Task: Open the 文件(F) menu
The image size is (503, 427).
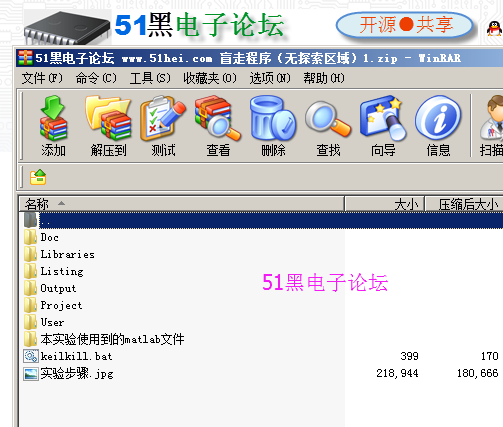Action: [x=42, y=78]
